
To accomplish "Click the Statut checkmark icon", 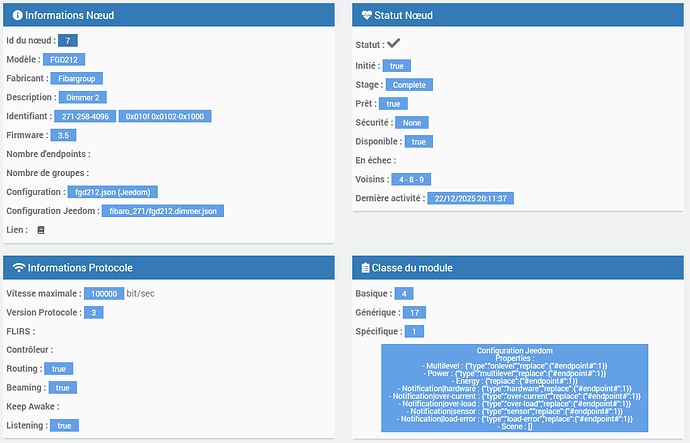I will [x=394, y=44].
